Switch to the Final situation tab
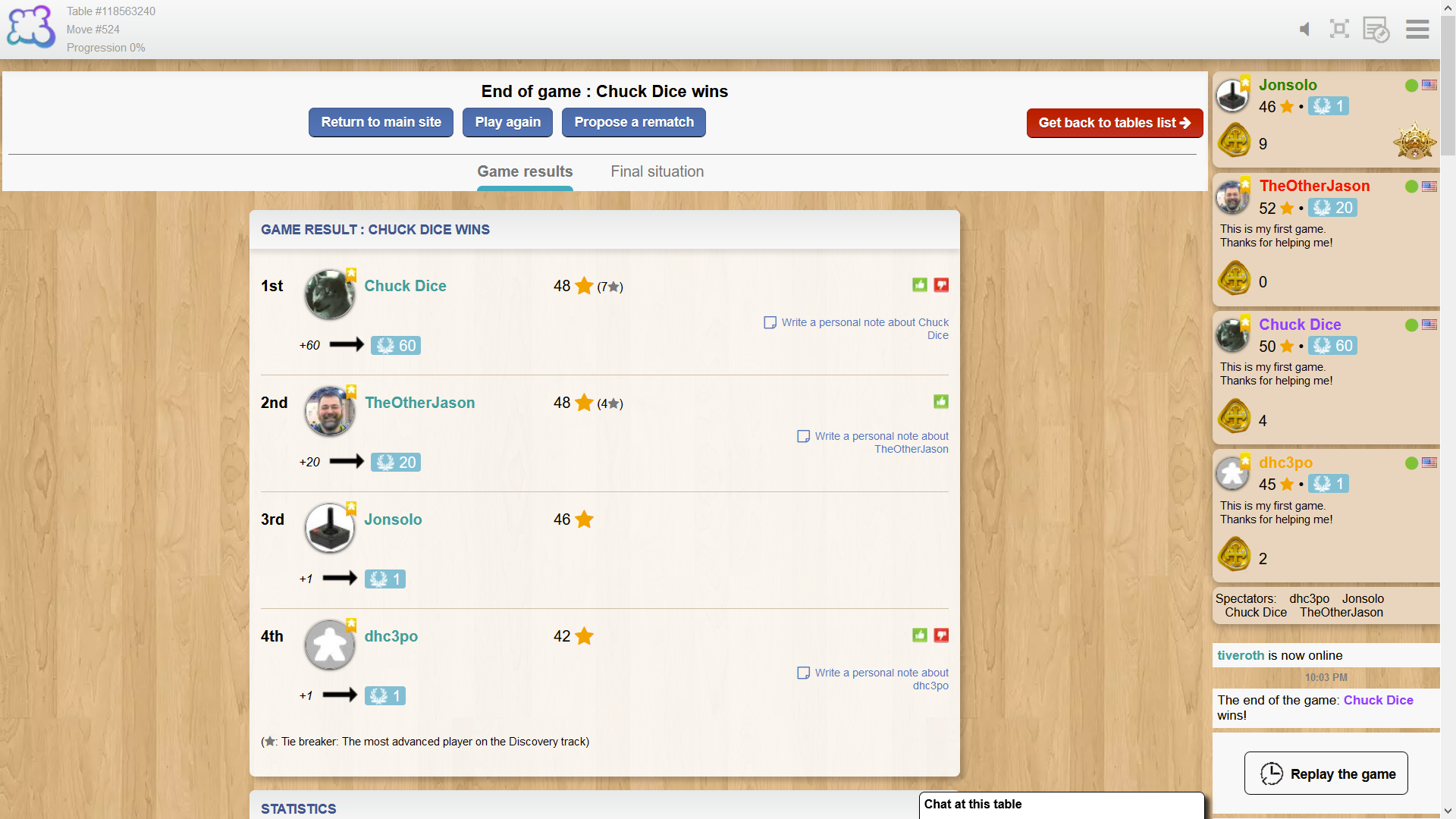Screen dimensions: 1456x819 (657, 171)
